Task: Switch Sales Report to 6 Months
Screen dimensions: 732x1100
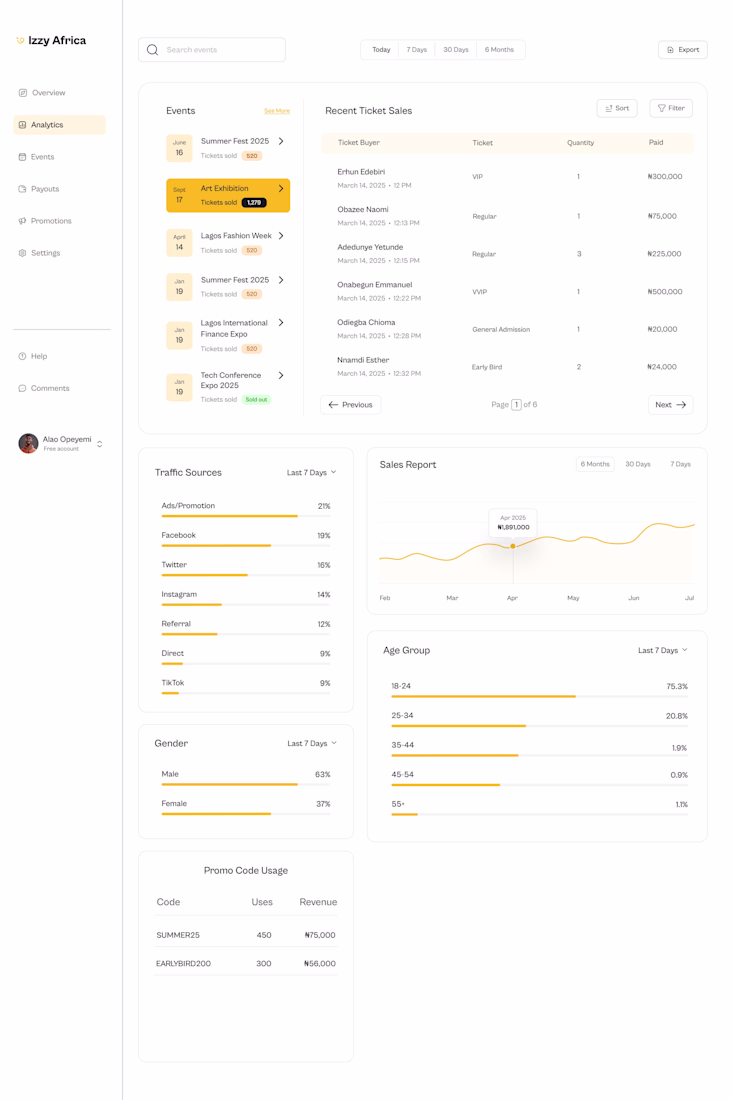Action: 595,464
